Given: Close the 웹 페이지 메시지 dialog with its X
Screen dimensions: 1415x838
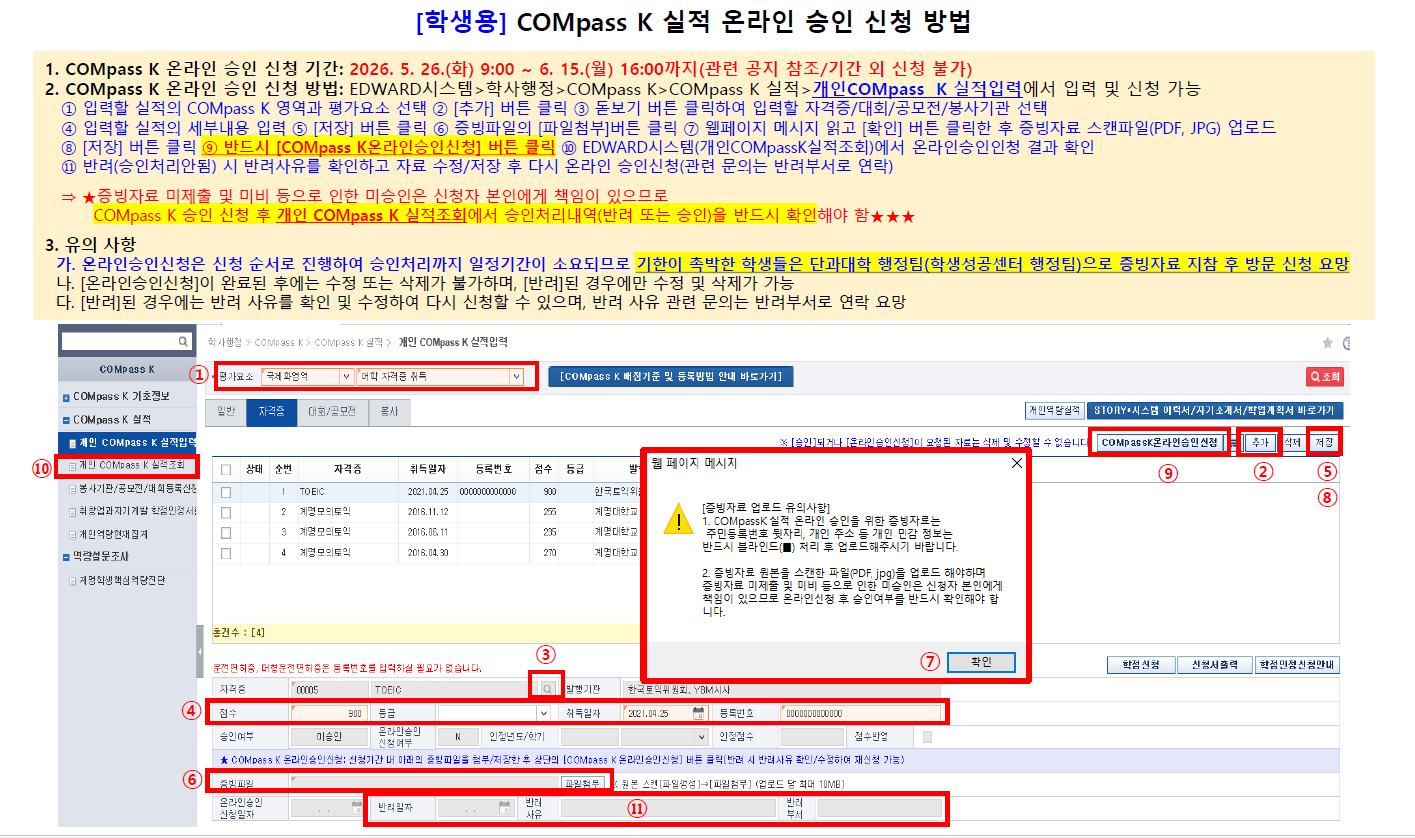Looking at the screenshot, I should (x=1016, y=463).
